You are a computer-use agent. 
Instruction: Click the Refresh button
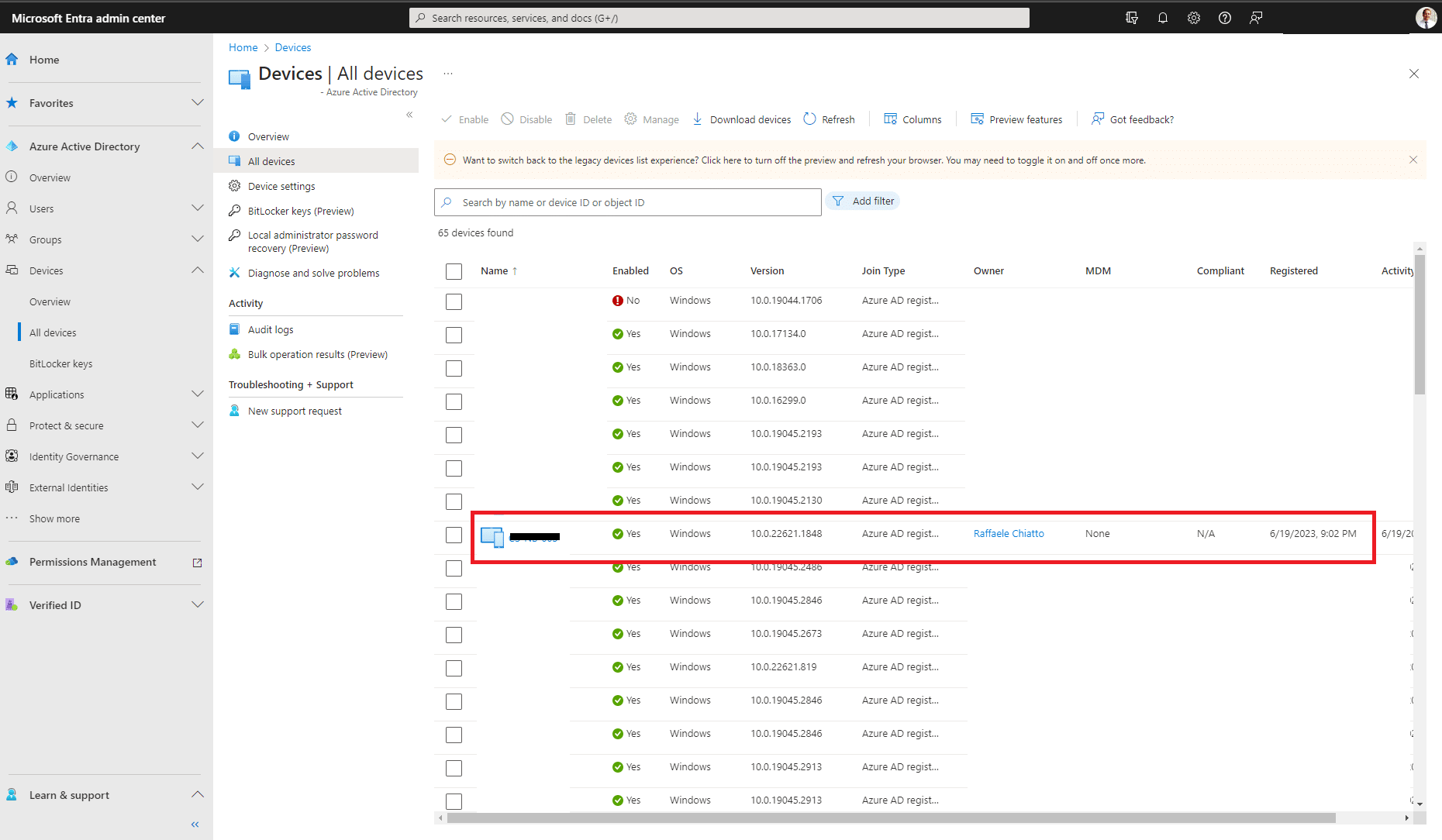coord(829,119)
